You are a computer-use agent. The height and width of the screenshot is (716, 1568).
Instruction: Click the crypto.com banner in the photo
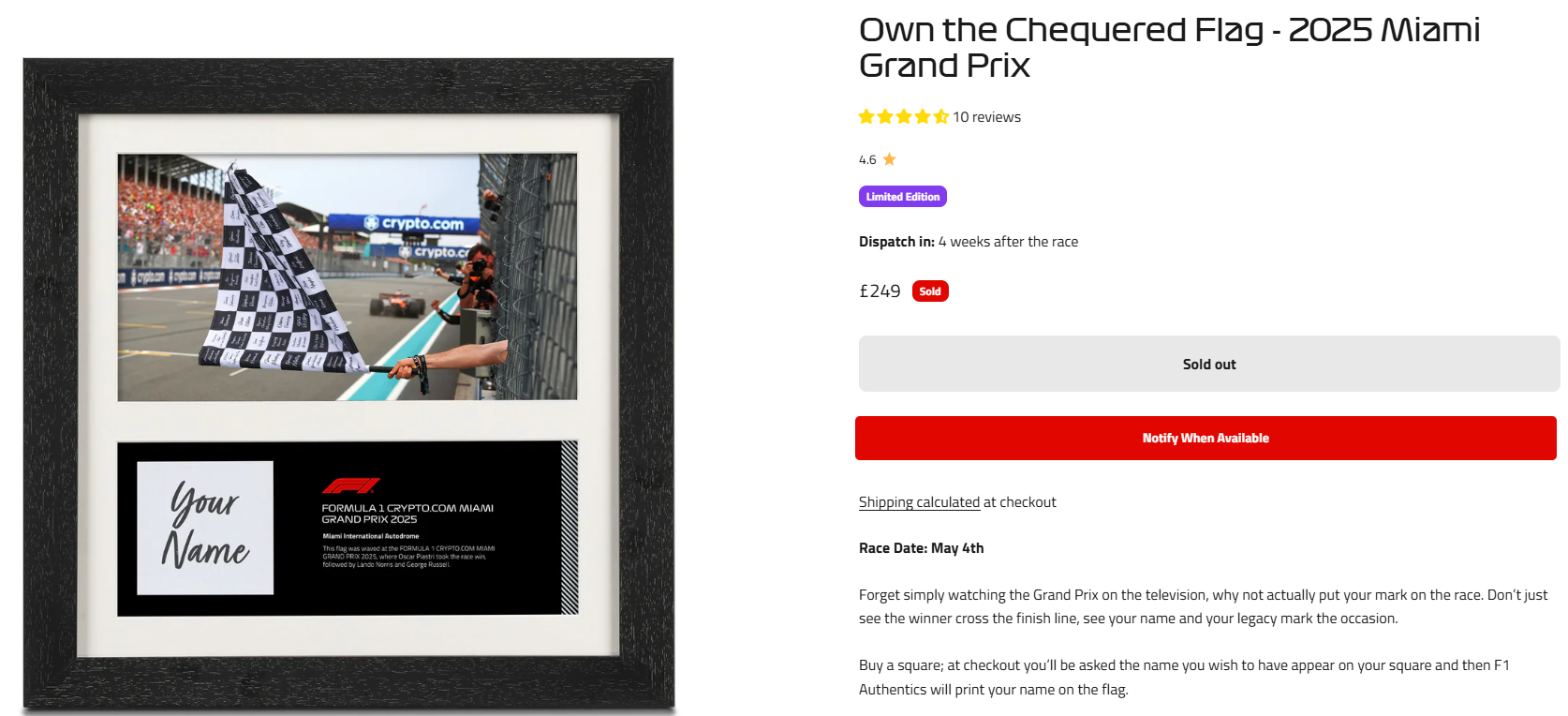pos(404,223)
